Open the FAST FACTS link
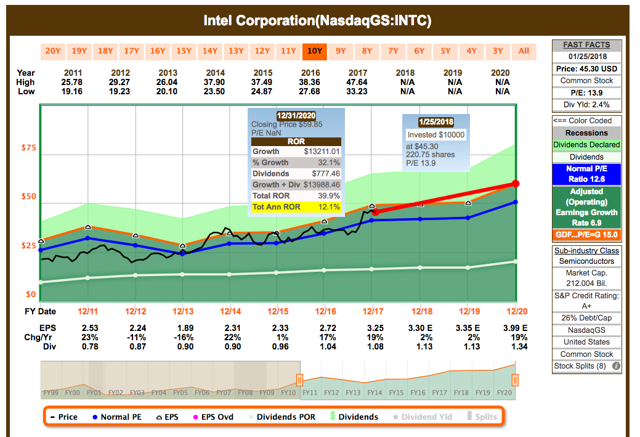 [587, 45]
